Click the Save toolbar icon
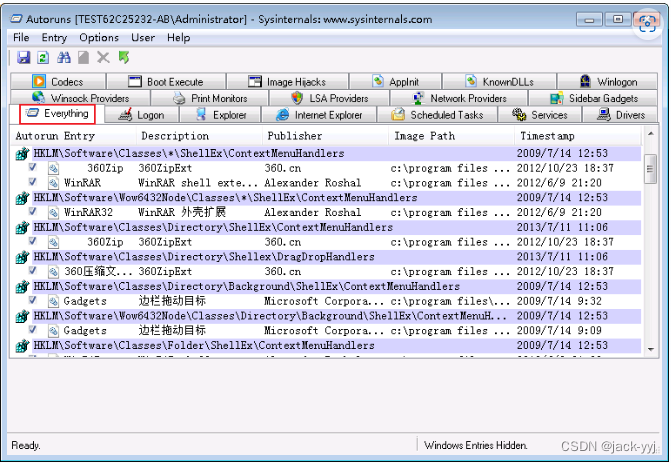This screenshot has width=671, height=463. pos(24,57)
